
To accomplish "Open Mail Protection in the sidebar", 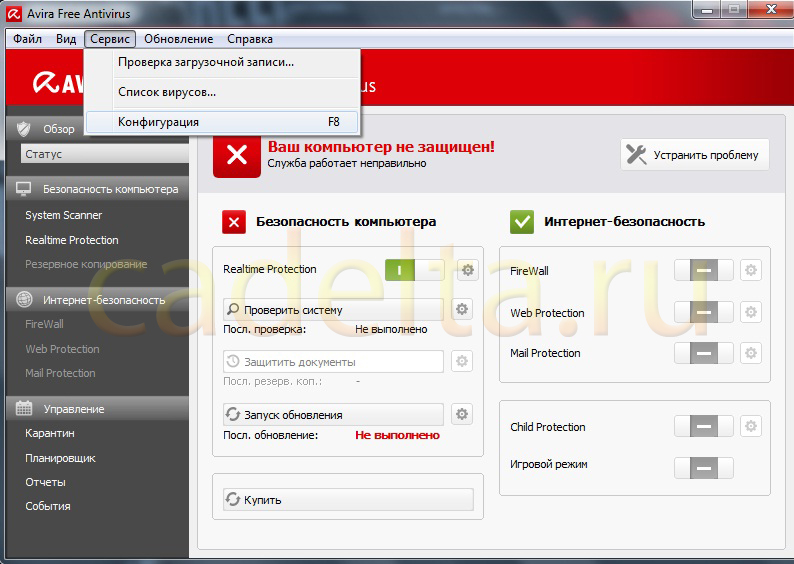I will (x=60, y=373).
